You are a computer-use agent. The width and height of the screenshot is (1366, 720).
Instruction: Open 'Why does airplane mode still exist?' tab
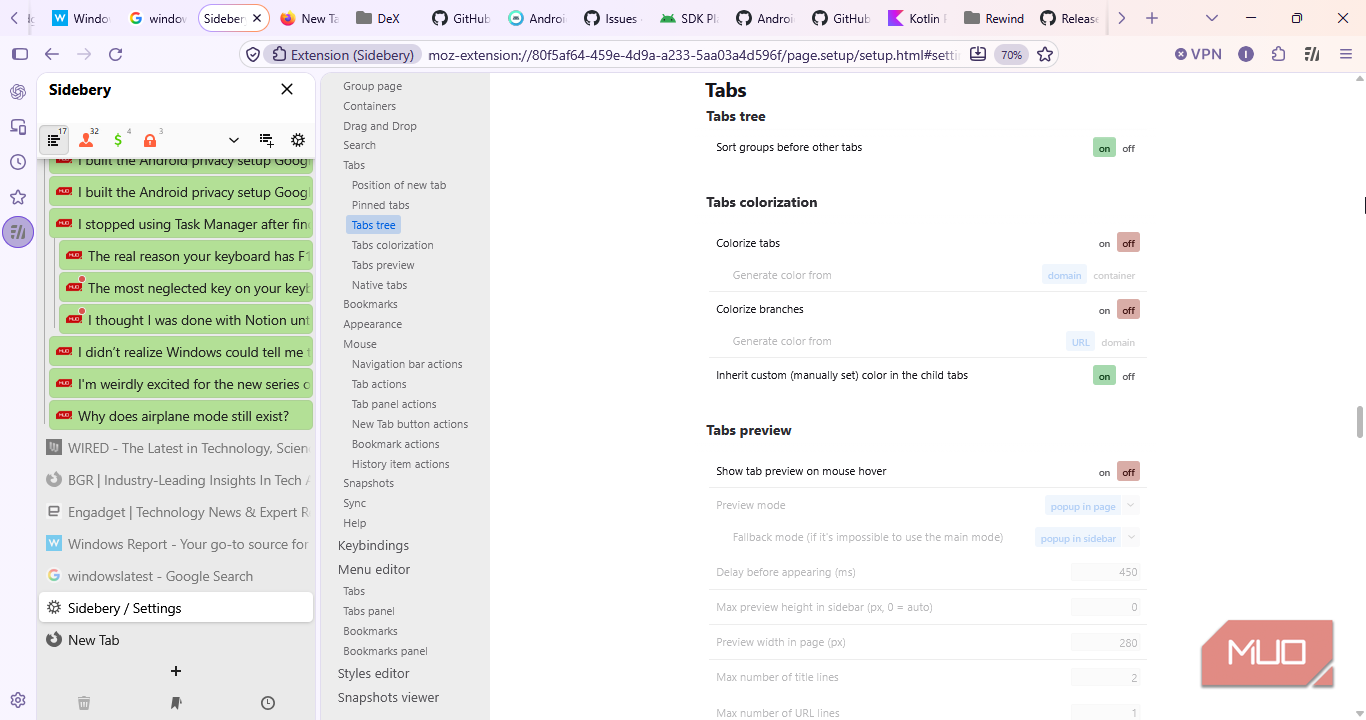click(181, 416)
